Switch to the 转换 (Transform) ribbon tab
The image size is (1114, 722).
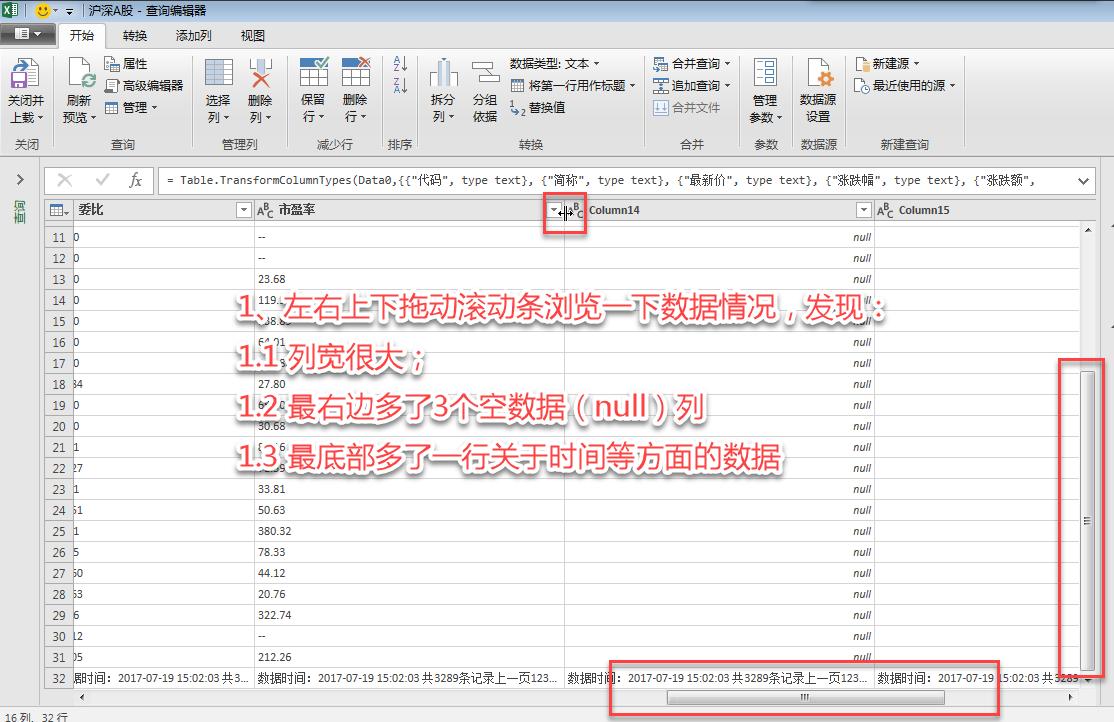133,35
